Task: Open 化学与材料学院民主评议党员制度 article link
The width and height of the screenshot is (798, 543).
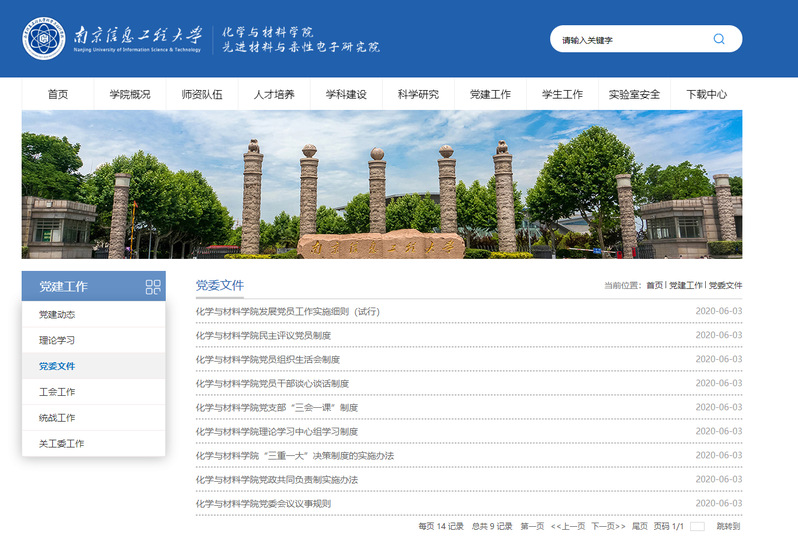Action: [x=263, y=336]
